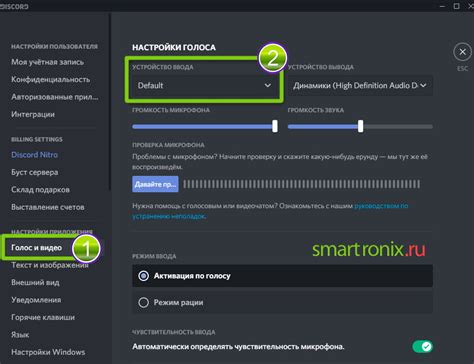Viewport: 474px width, 364px height.
Task: Go to Моя учётная запись
Action: [x=48, y=62]
